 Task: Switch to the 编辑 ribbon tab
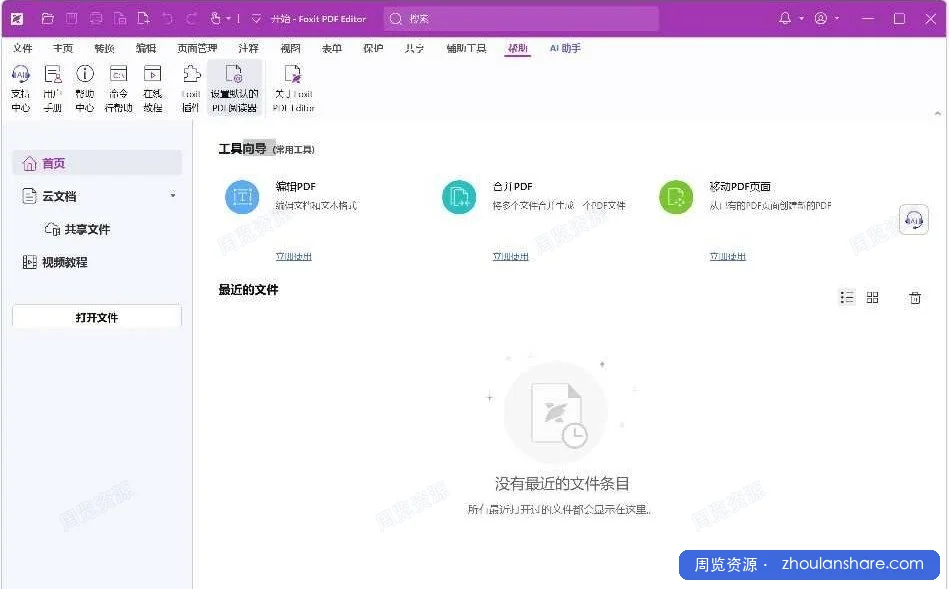tap(146, 48)
